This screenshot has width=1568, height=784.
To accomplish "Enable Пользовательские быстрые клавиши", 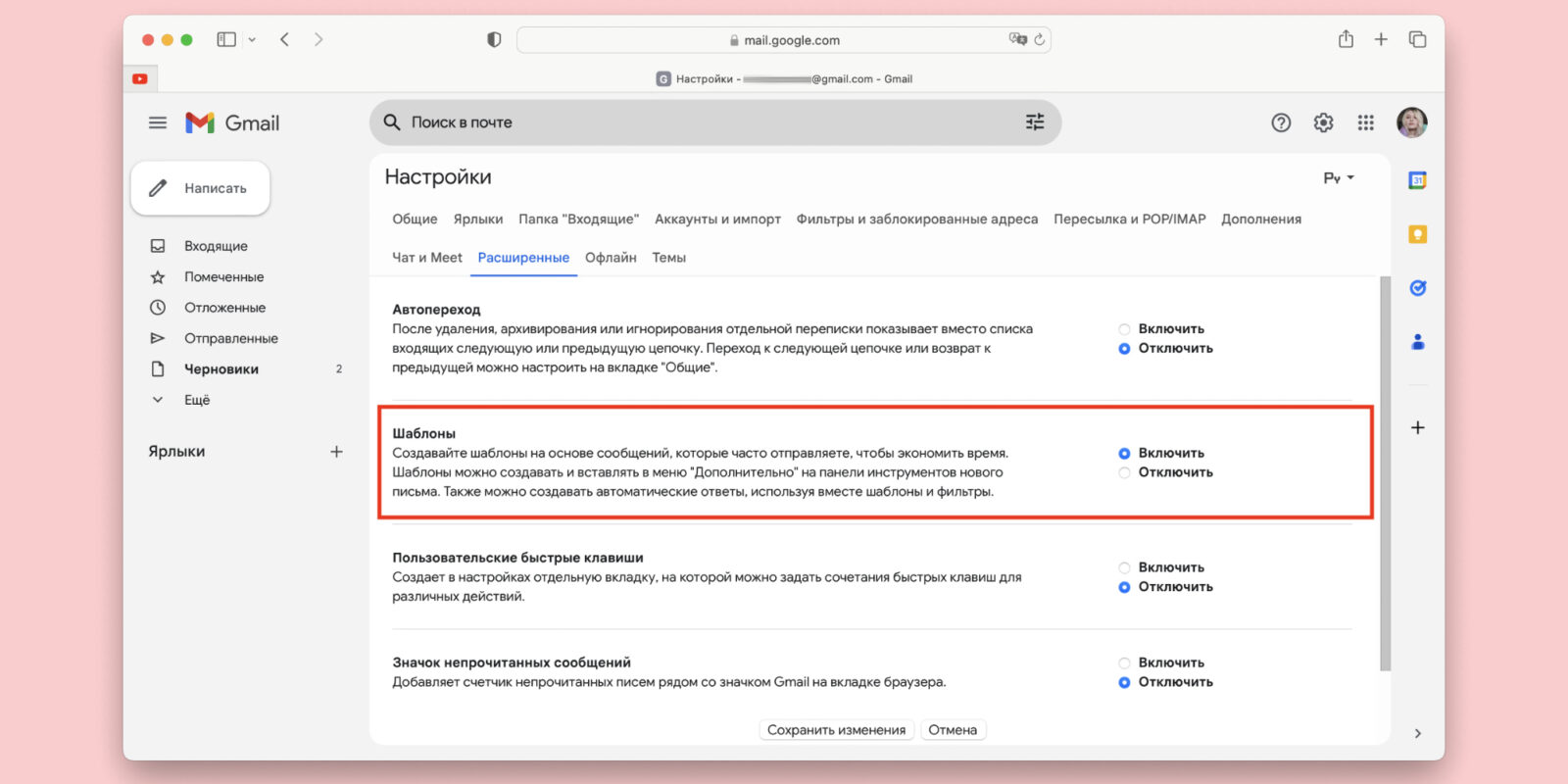I will point(1125,567).
